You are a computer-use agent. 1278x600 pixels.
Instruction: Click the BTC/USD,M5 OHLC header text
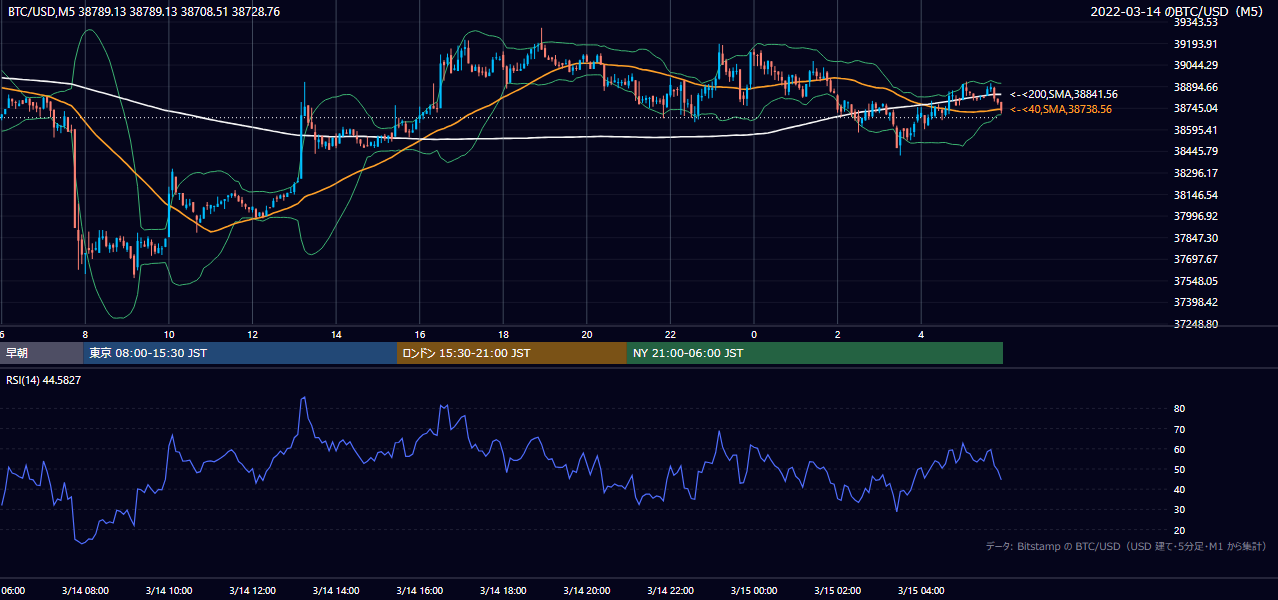coord(144,12)
